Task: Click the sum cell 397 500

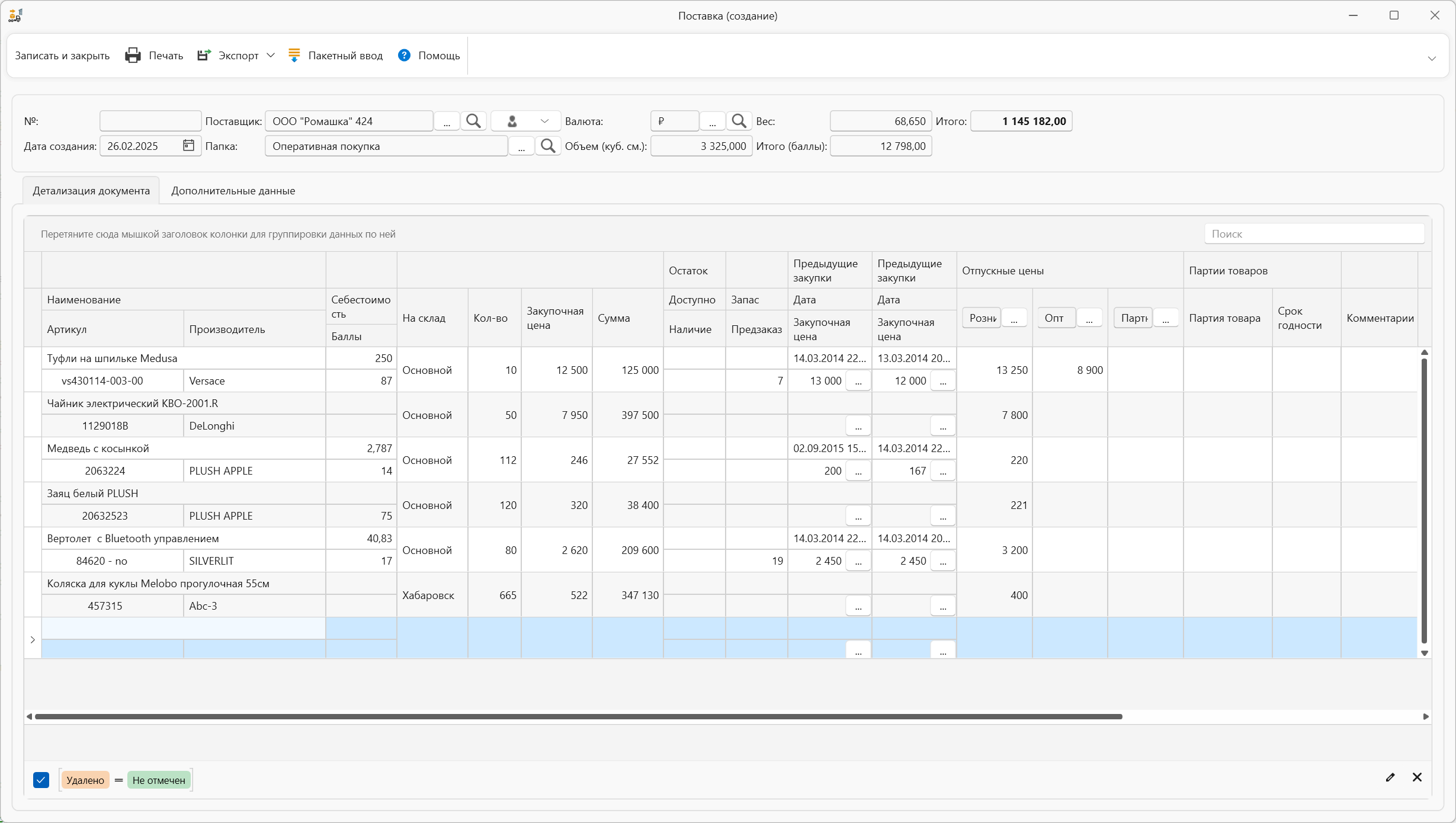Action: (628, 415)
